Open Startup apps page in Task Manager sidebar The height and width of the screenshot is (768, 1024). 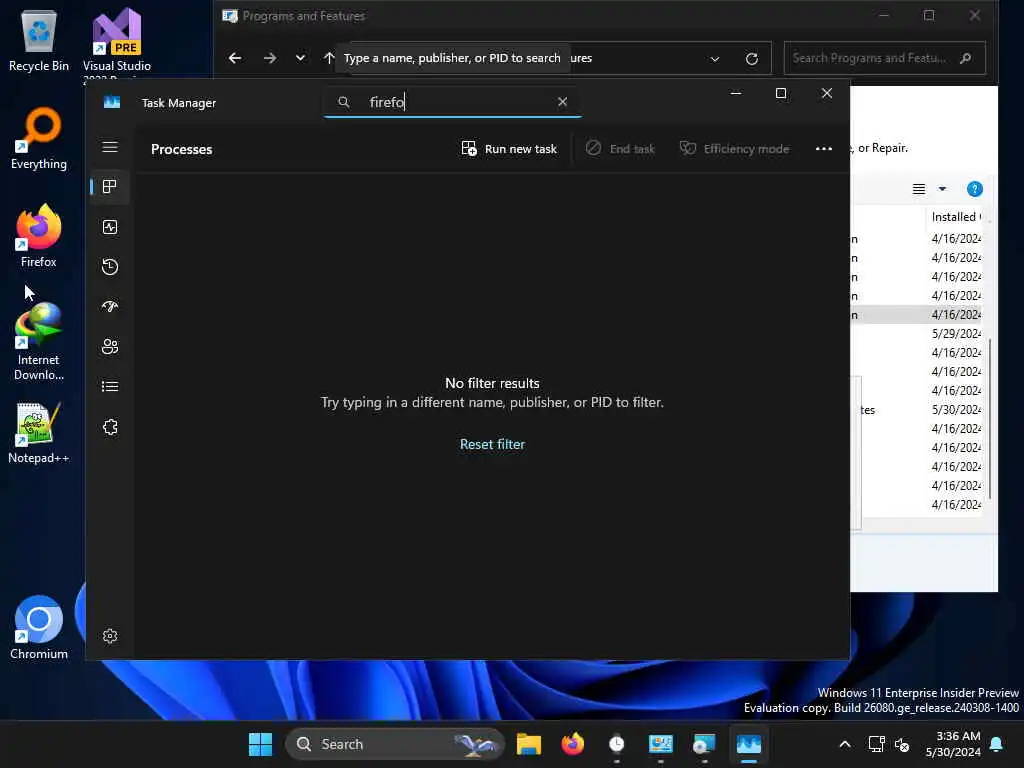110,306
